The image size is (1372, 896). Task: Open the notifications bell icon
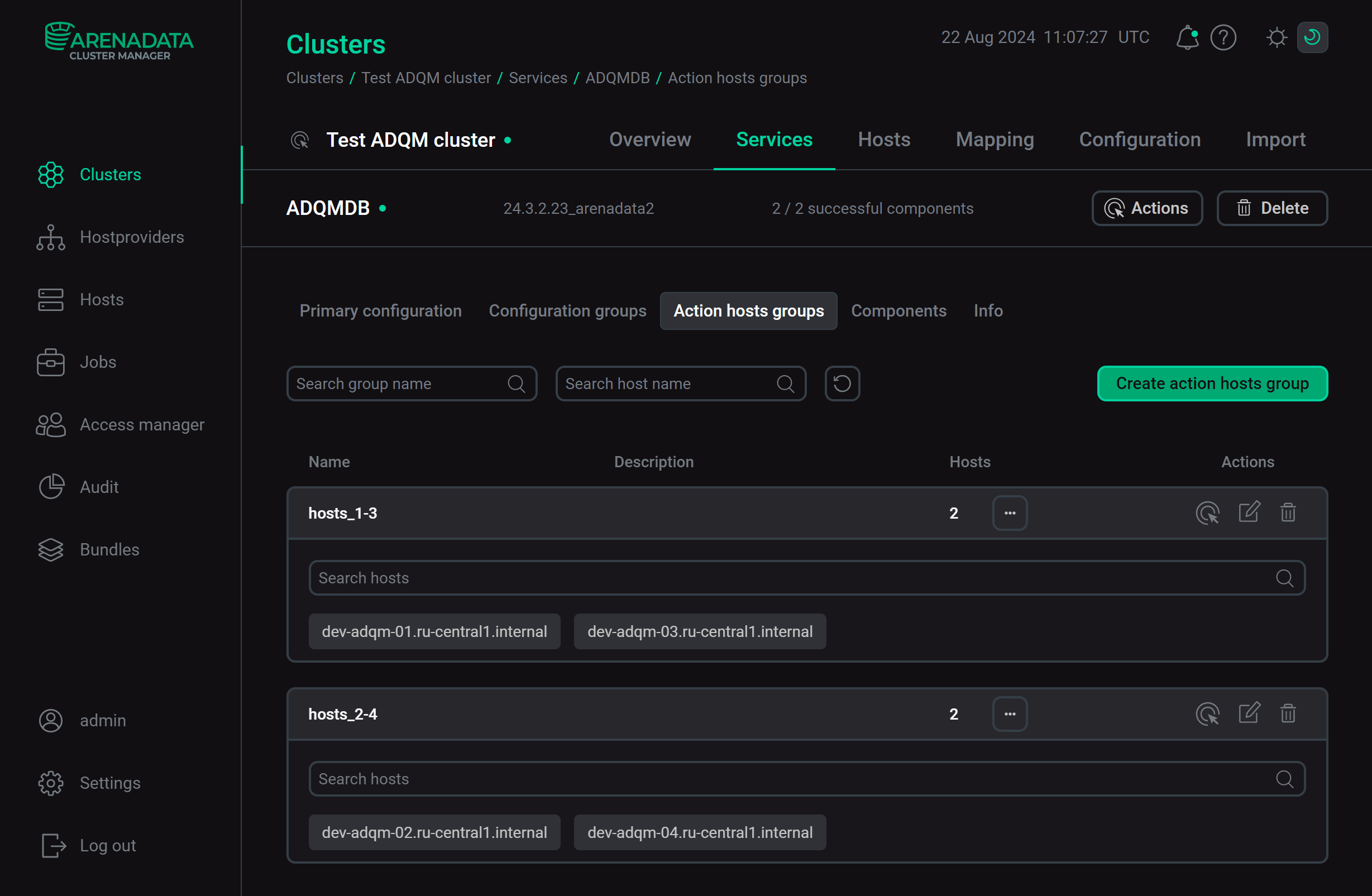pyautogui.click(x=1187, y=37)
